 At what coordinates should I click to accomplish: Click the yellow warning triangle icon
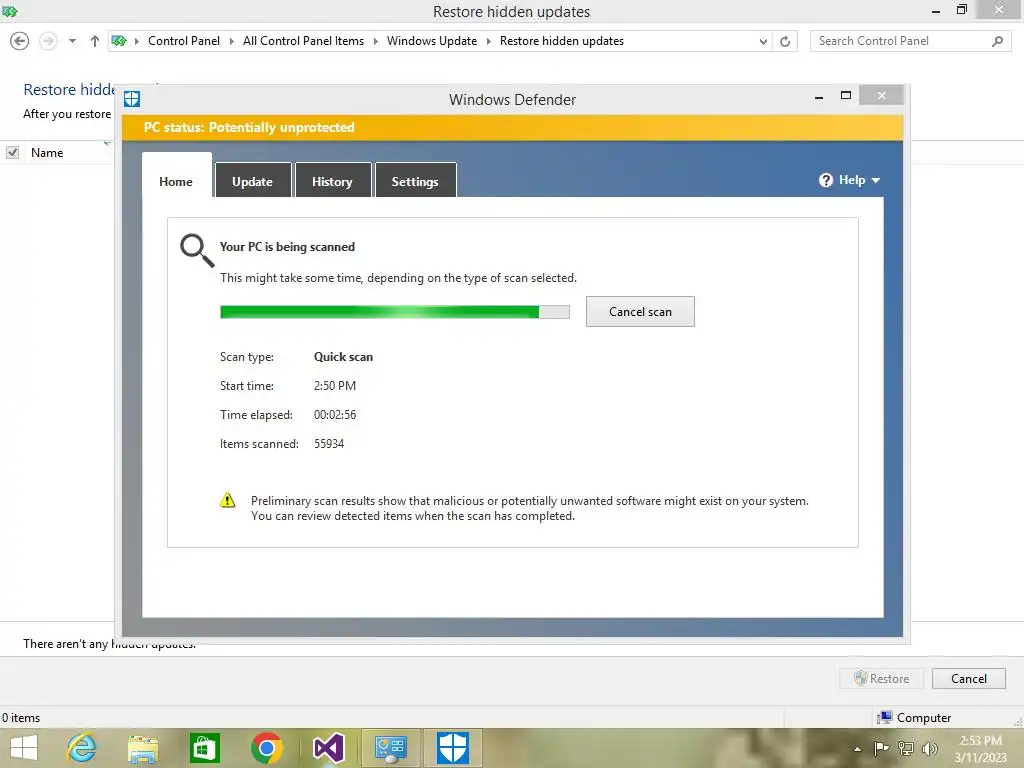point(227,500)
